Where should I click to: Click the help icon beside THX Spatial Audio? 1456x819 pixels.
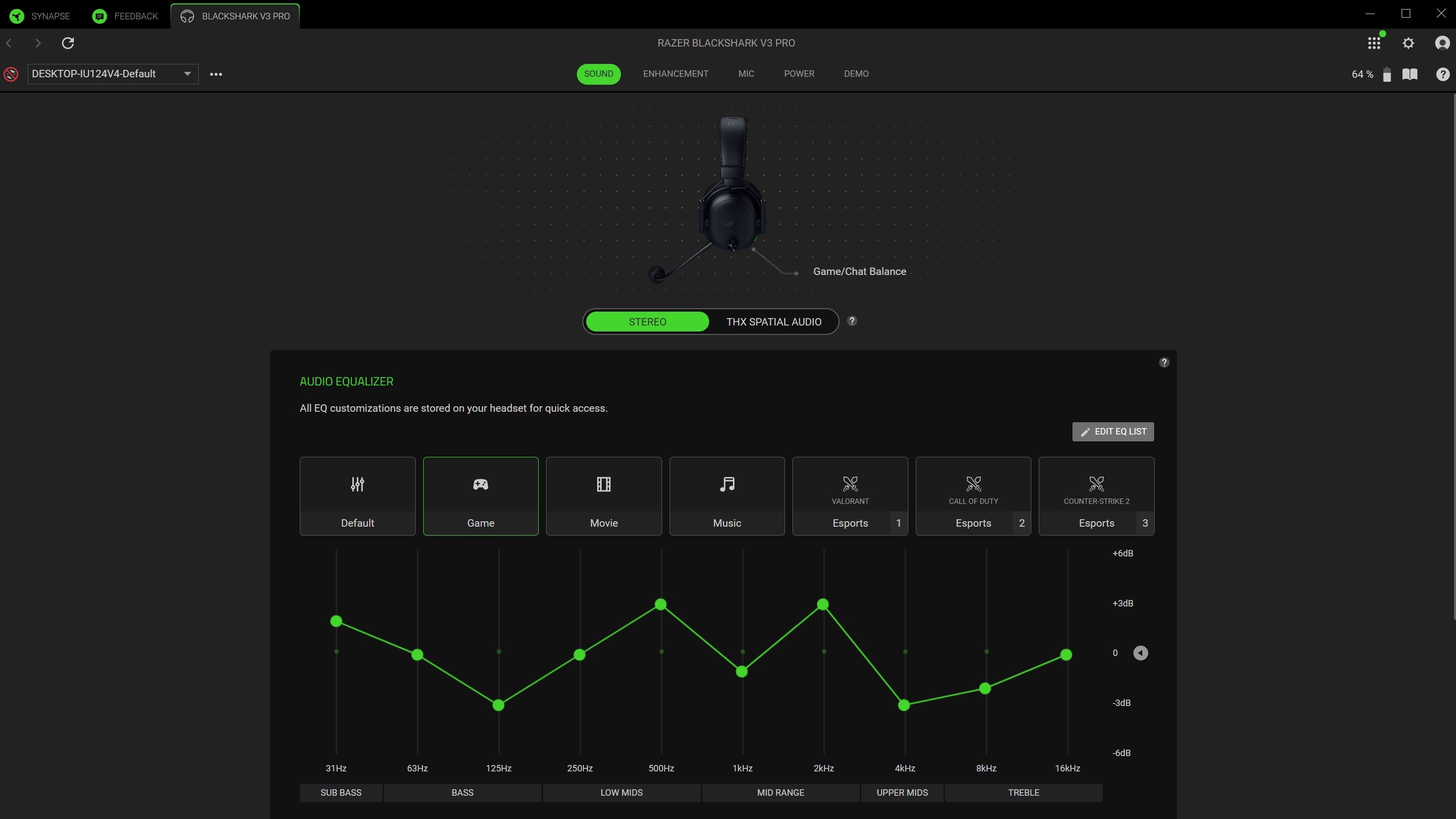coord(852,321)
